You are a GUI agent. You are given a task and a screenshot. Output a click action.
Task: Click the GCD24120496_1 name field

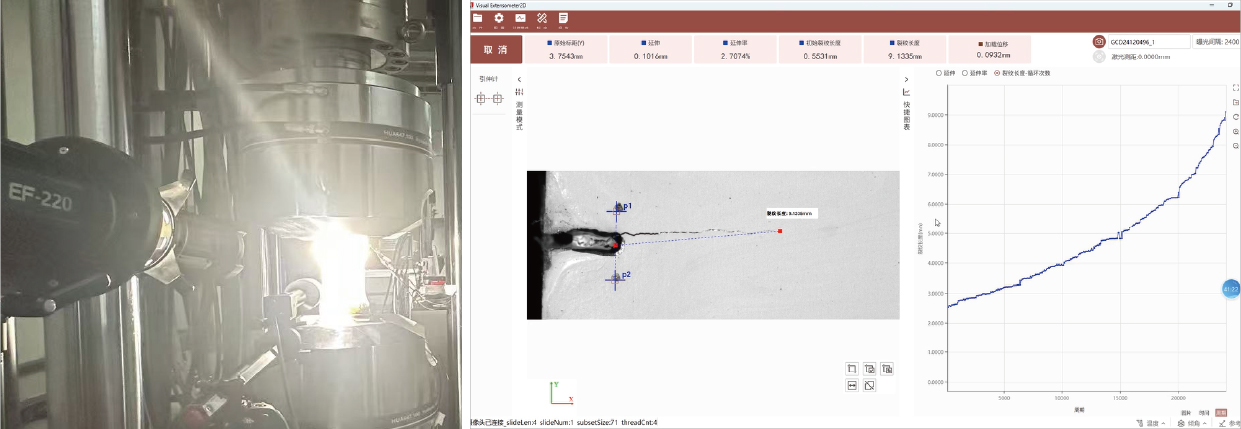(x=1150, y=42)
